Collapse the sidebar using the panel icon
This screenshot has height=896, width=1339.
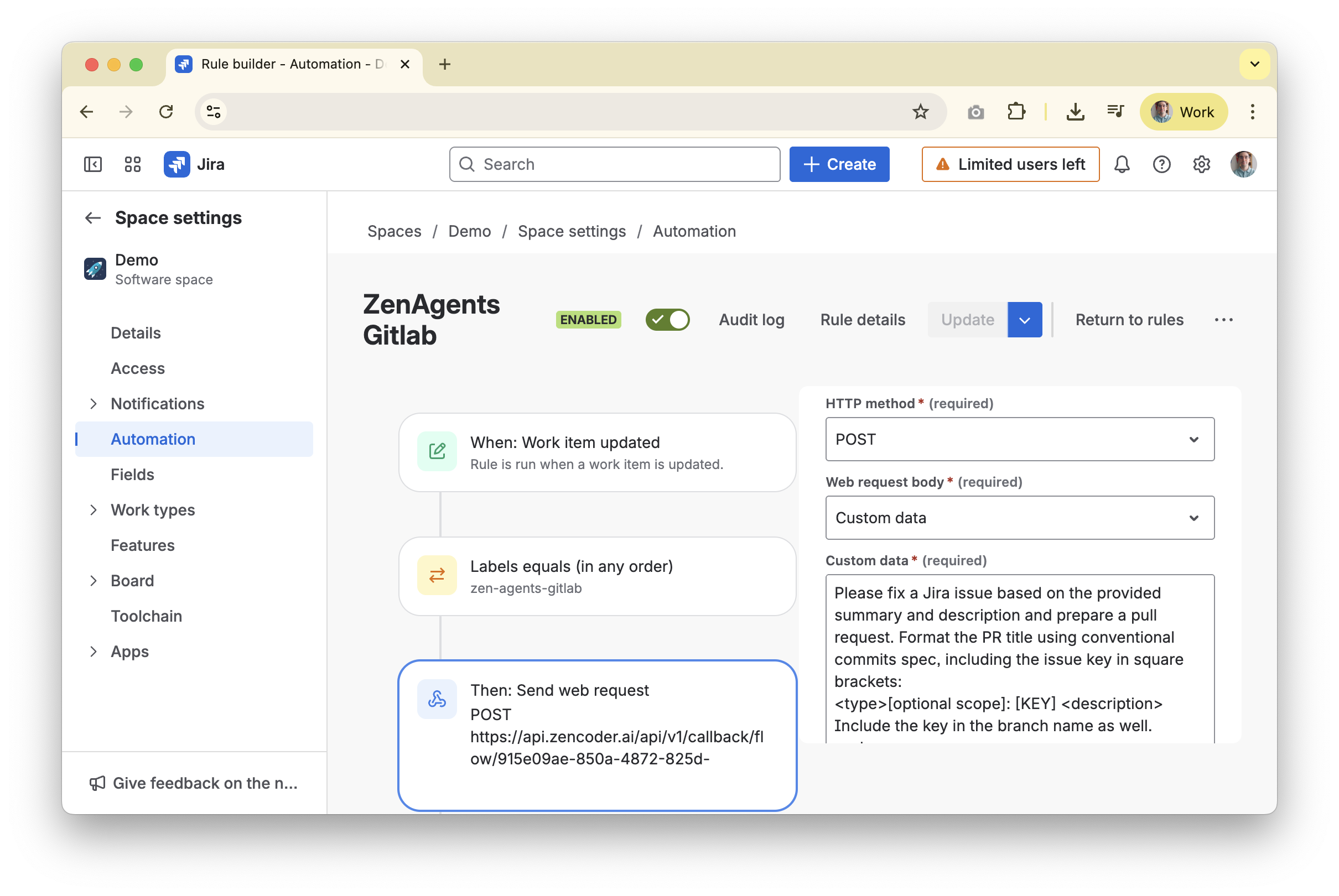pyautogui.click(x=92, y=164)
